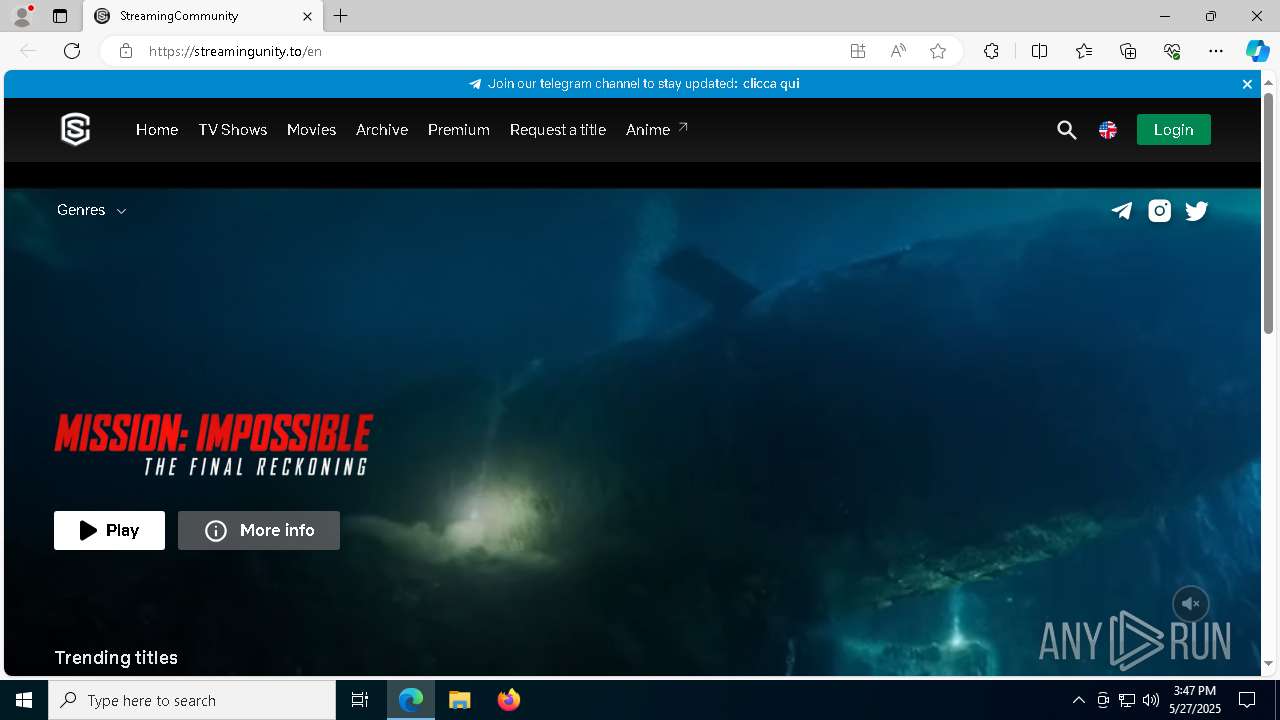Open the Instagram social icon
1280x720 pixels.
click(x=1159, y=210)
